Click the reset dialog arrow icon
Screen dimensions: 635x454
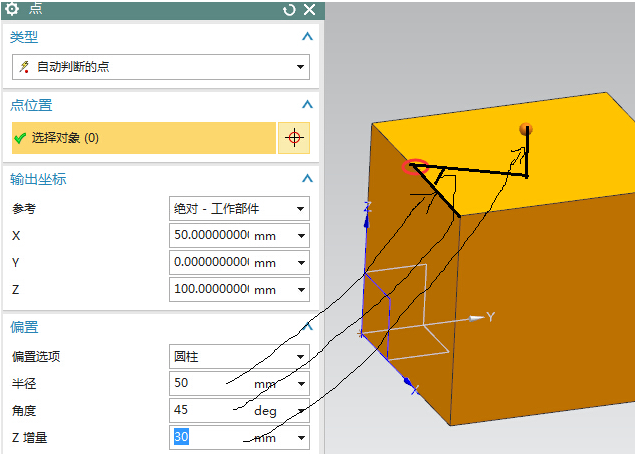click(290, 9)
